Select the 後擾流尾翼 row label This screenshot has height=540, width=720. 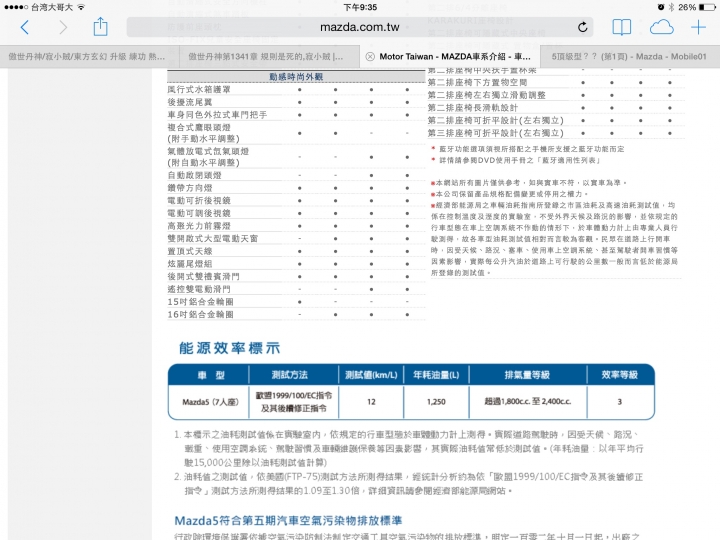[x=190, y=102]
